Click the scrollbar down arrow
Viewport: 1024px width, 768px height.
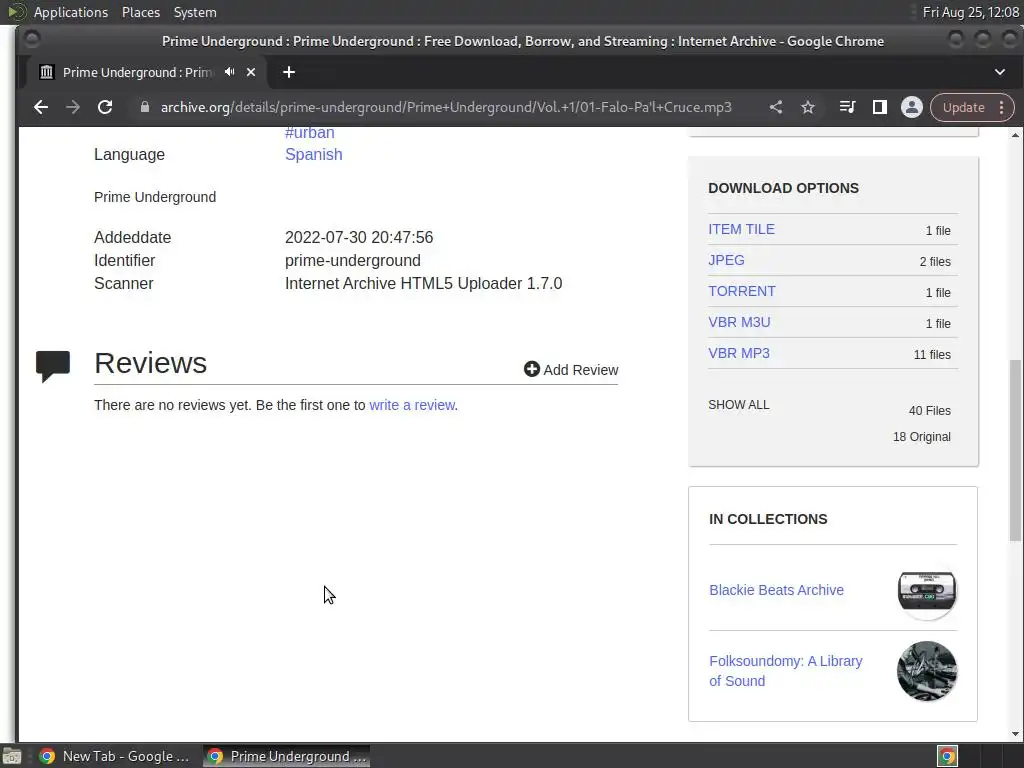click(x=1015, y=733)
